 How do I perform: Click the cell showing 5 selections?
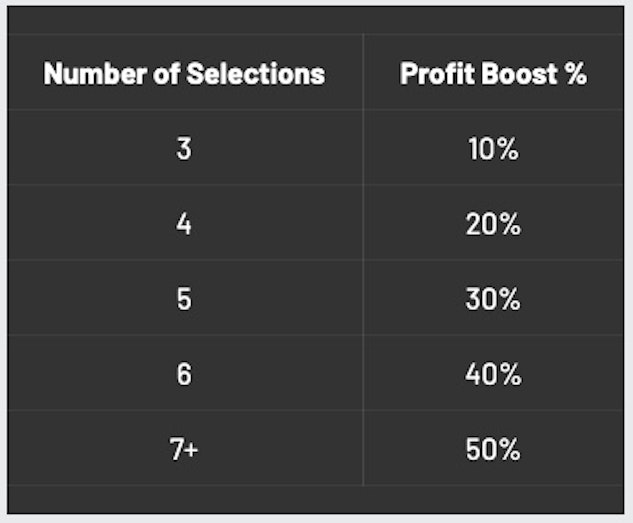(184, 300)
